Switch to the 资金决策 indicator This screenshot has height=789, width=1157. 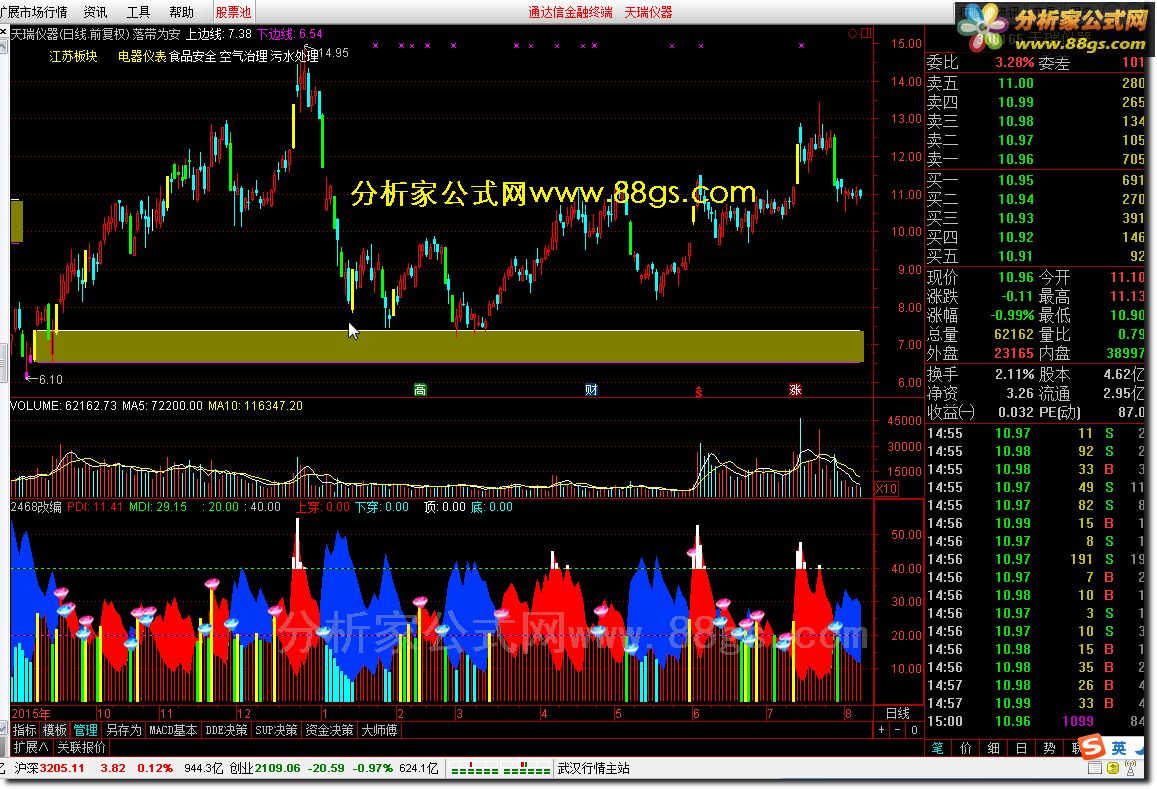(x=329, y=730)
